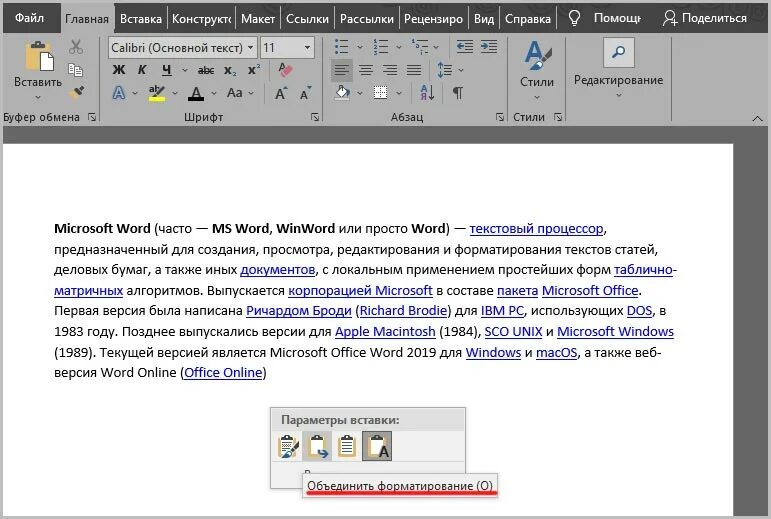Paste keeping source formatting option

[288, 446]
